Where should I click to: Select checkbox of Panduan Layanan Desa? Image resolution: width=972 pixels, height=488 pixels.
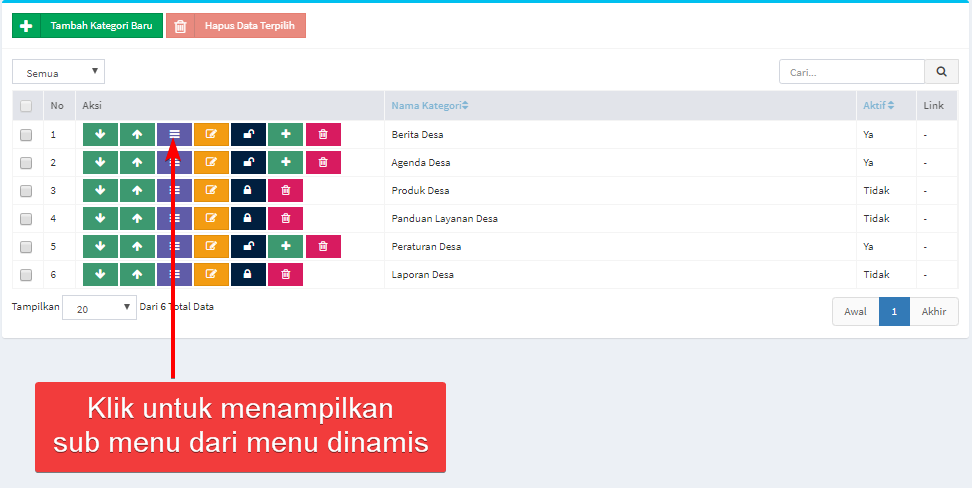(26, 219)
